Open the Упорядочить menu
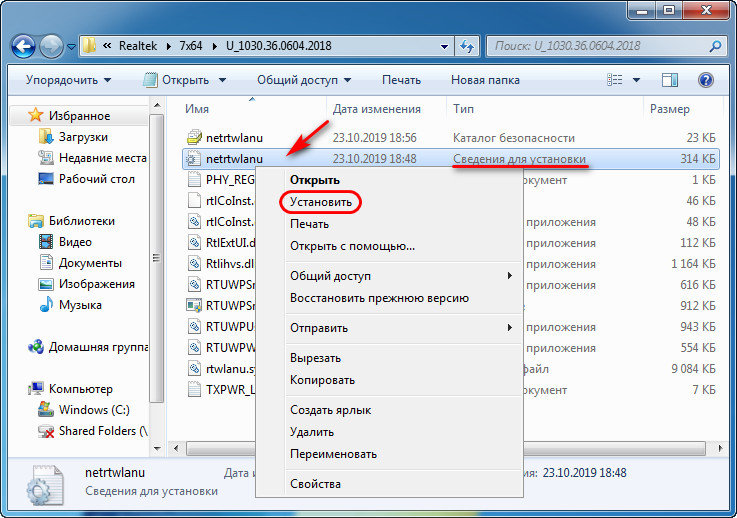 [69, 80]
